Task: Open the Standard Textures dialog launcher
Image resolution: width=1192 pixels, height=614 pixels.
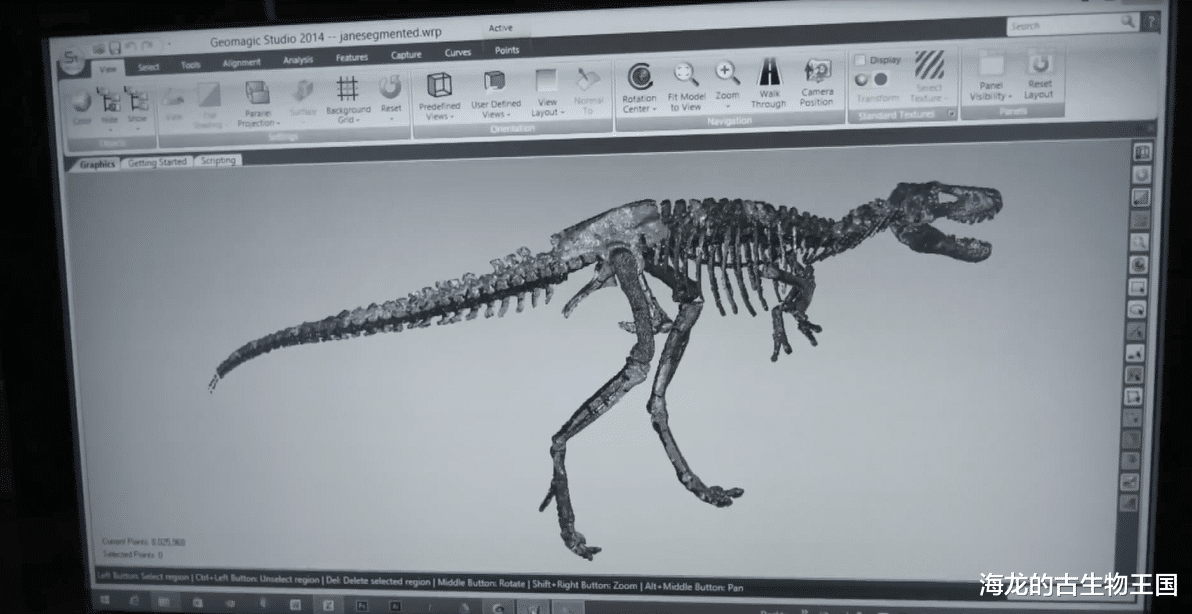Action: 951,115
